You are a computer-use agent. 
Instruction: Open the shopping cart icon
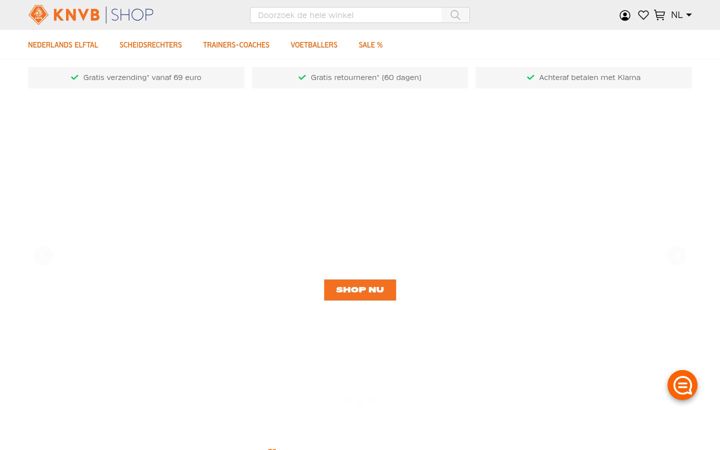click(x=659, y=15)
